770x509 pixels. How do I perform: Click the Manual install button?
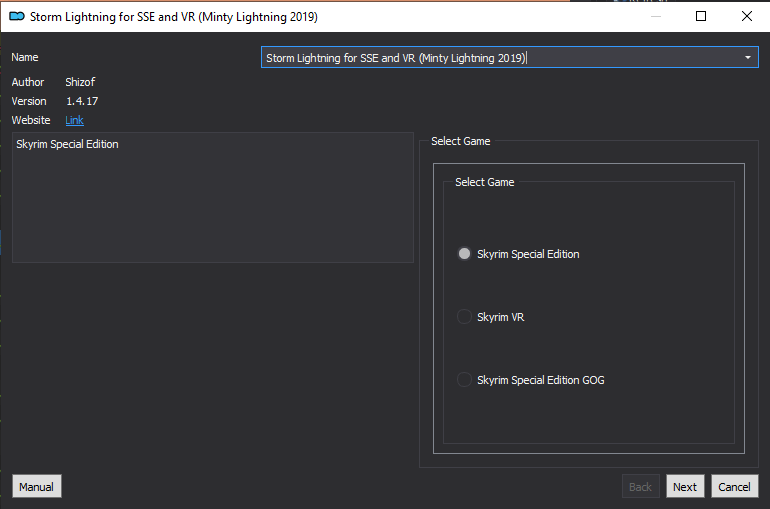click(37, 486)
